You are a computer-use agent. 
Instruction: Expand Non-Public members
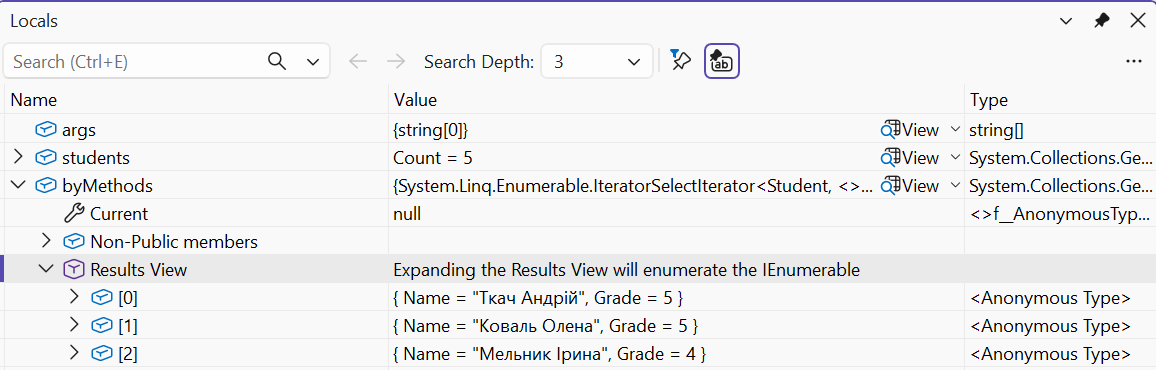tap(46, 240)
